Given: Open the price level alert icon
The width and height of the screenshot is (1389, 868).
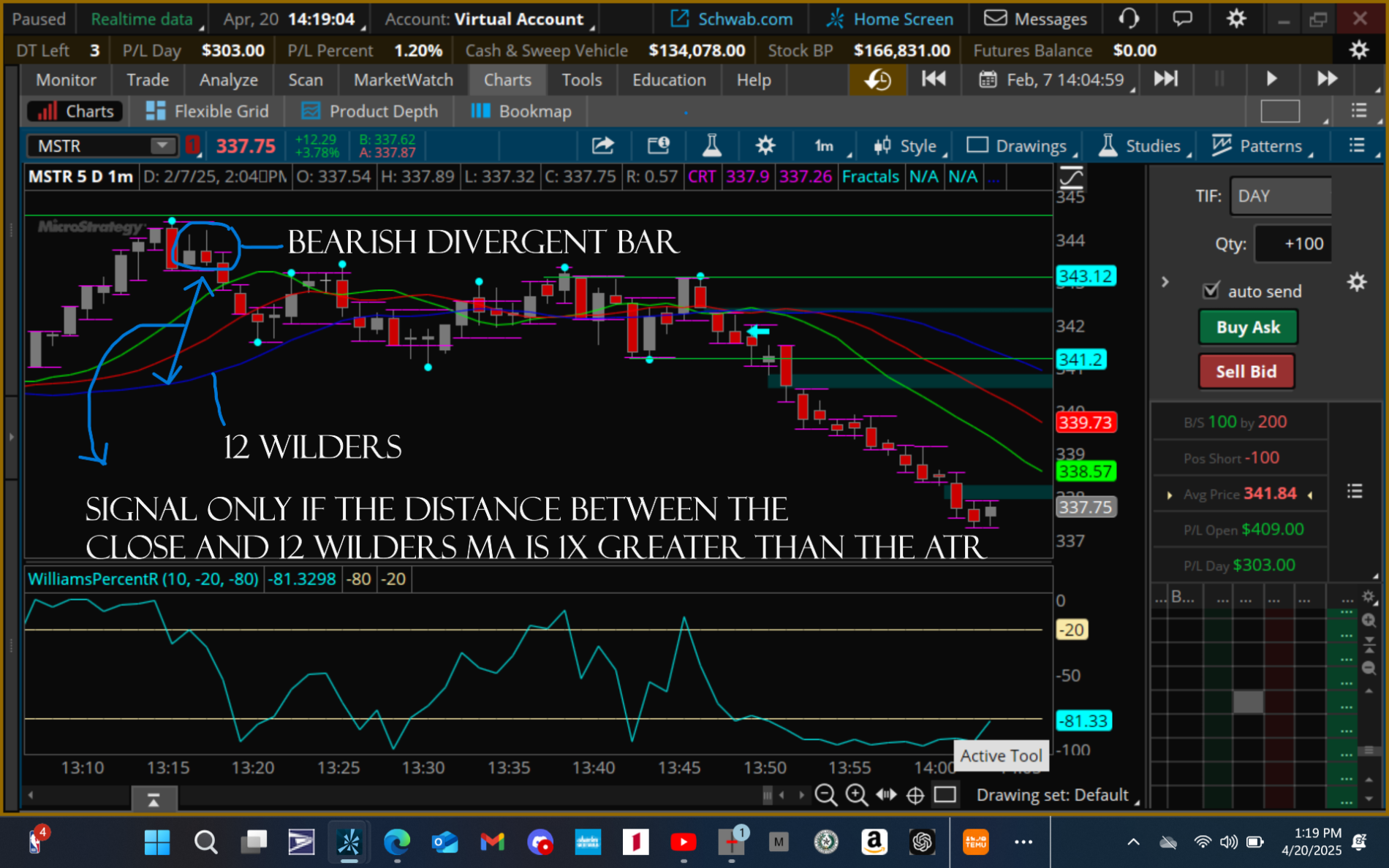Looking at the screenshot, I should click(x=658, y=145).
